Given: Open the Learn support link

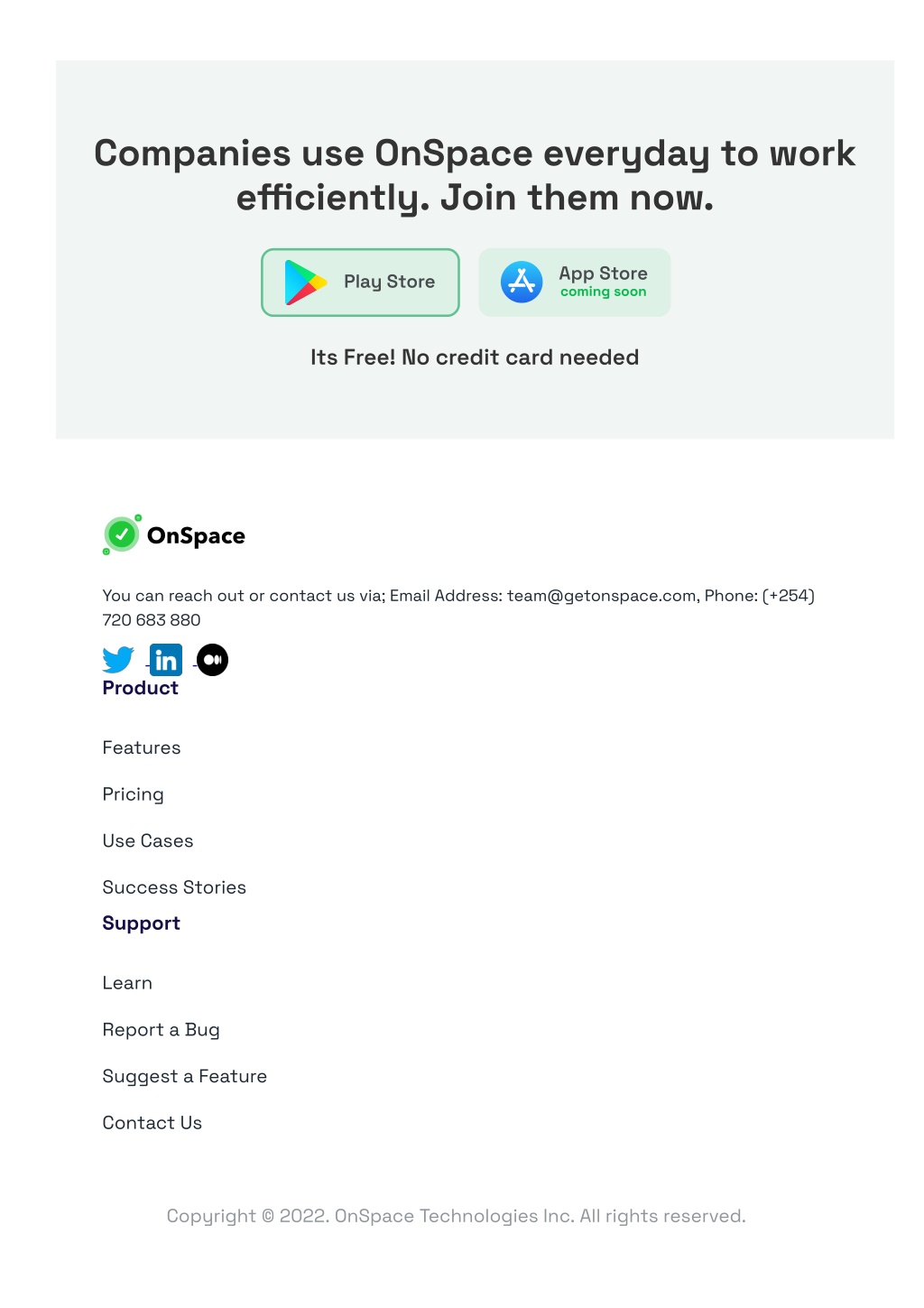Looking at the screenshot, I should tap(127, 984).
